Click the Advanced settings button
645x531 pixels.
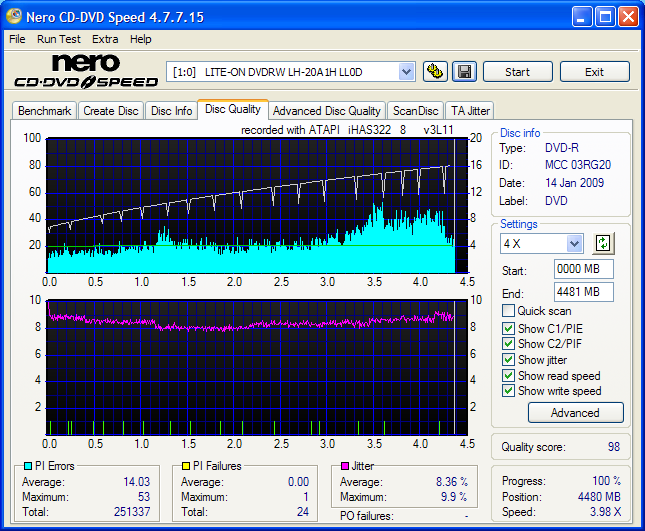click(574, 413)
